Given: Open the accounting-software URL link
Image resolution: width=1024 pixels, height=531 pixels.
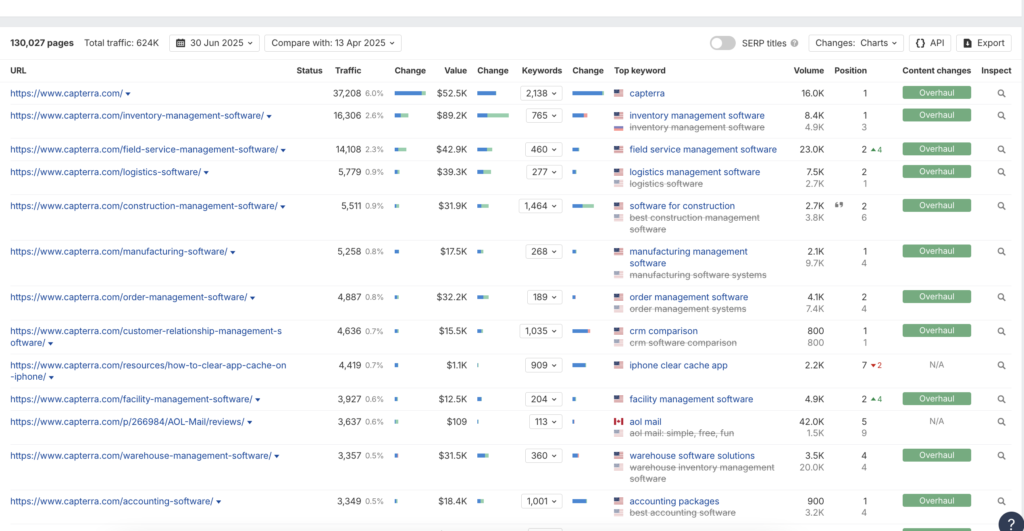Looking at the screenshot, I should 112,502.
